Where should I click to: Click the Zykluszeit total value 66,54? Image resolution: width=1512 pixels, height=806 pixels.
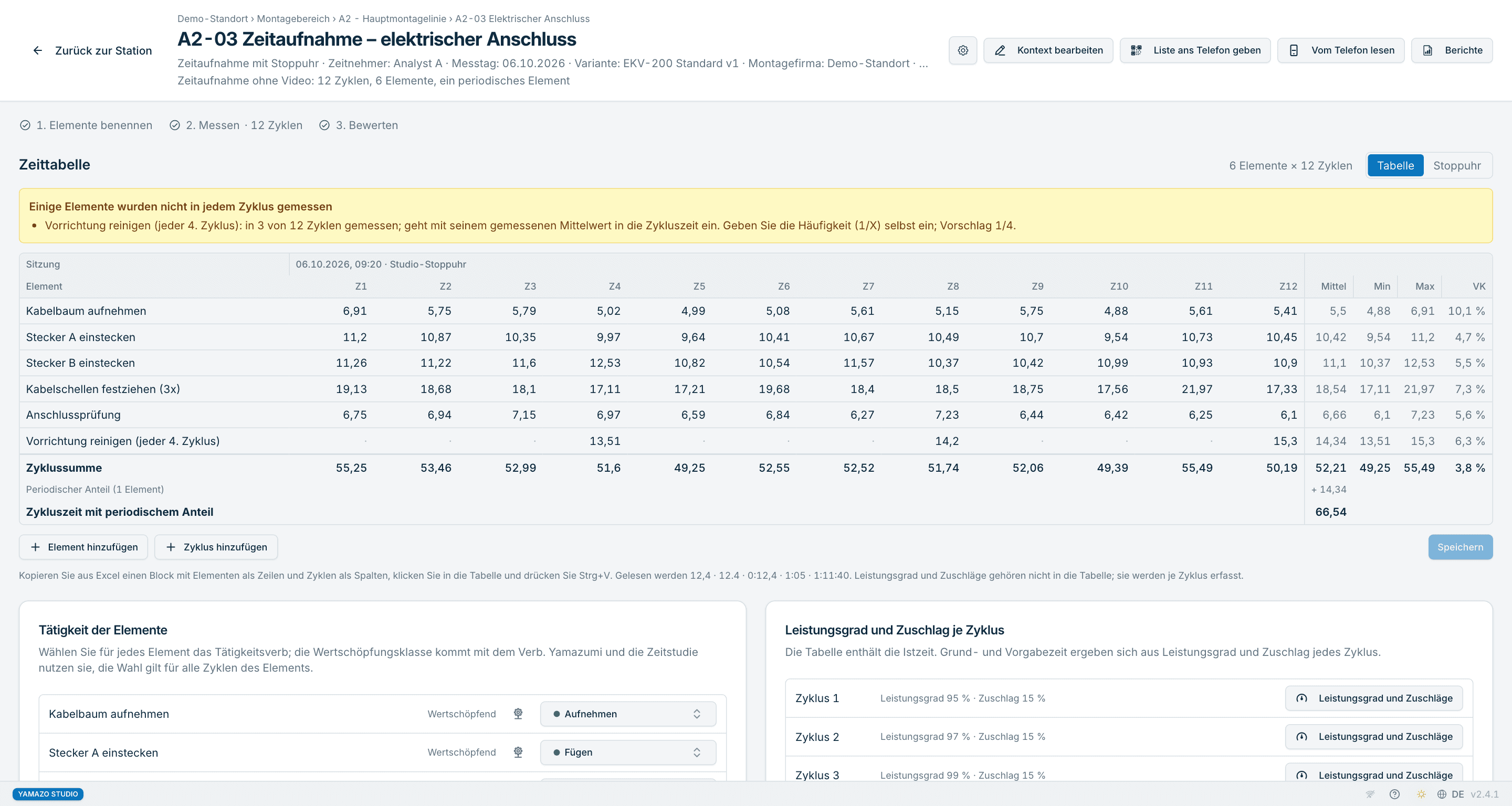(1331, 512)
